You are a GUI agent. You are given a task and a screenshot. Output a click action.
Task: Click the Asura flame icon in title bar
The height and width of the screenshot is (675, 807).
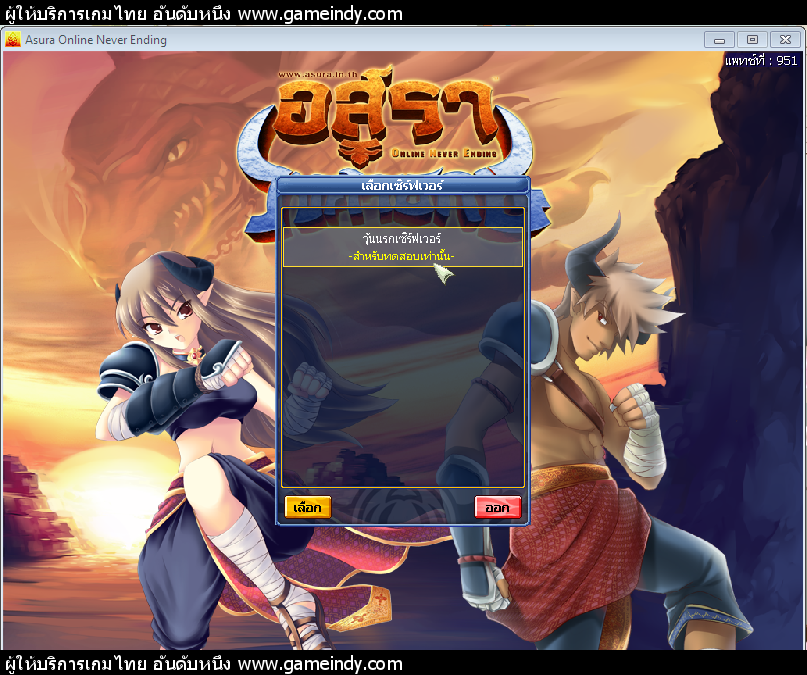pos(13,40)
